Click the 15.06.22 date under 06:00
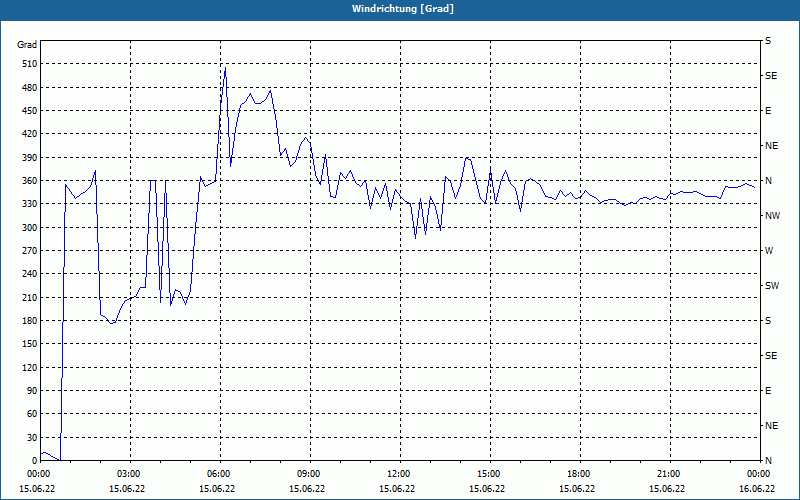The image size is (800, 500). [217, 489]
